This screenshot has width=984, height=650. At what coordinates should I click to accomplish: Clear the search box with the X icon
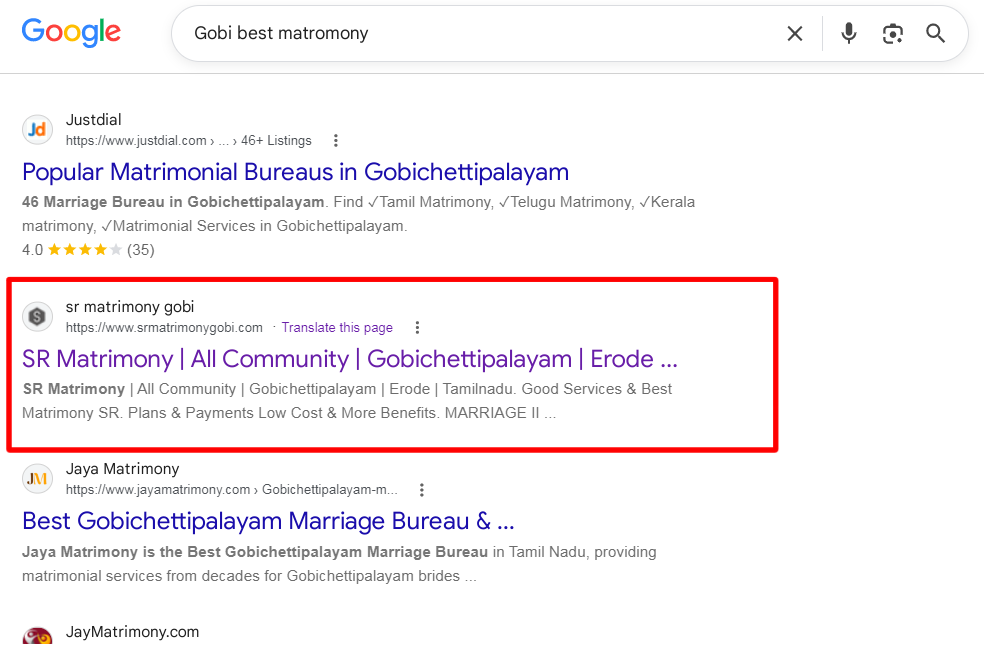pyautogui.click(x=794, y=33)
